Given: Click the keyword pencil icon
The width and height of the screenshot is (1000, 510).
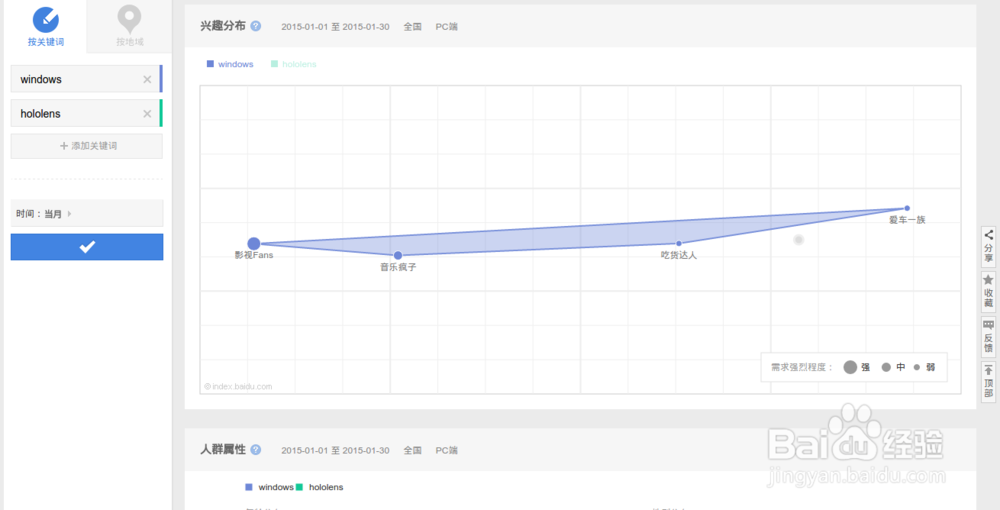Looking at the screenshot, I should (x=46, y=19).
